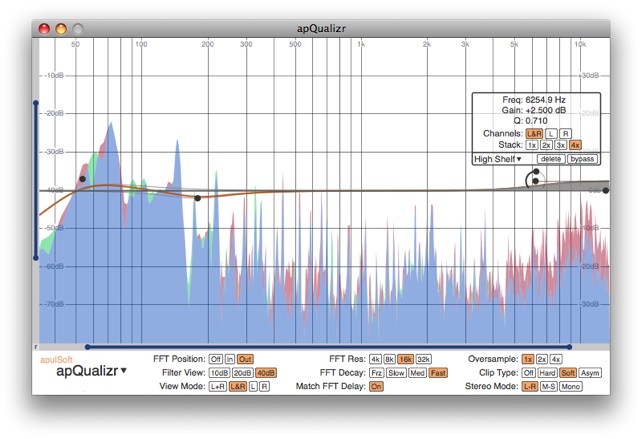Set Clip Type to Asym
Image resolution: width=642 pixels, height=439 pixels.
pos(590,373)
